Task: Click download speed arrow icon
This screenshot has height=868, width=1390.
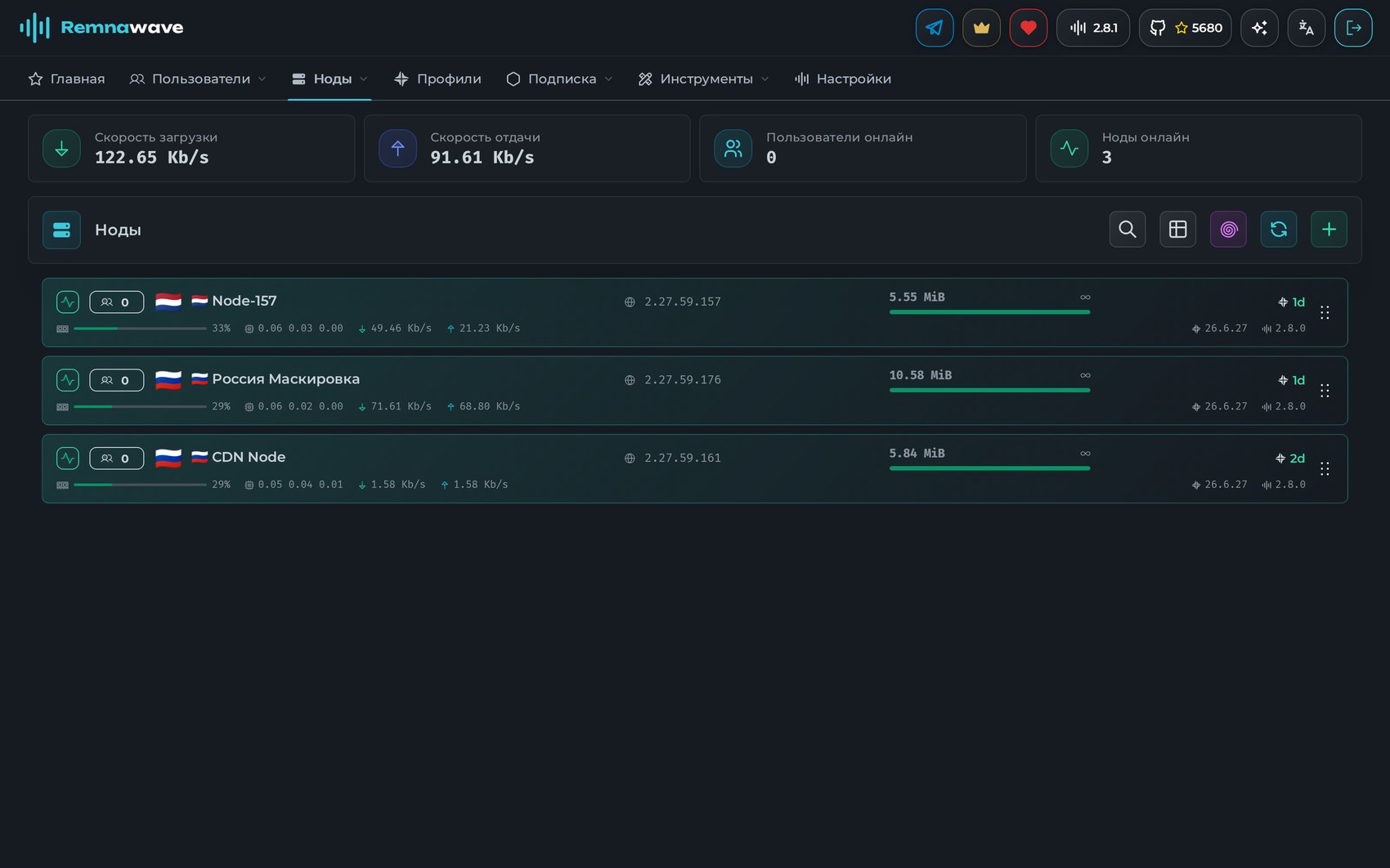Action: coord(61,149)
